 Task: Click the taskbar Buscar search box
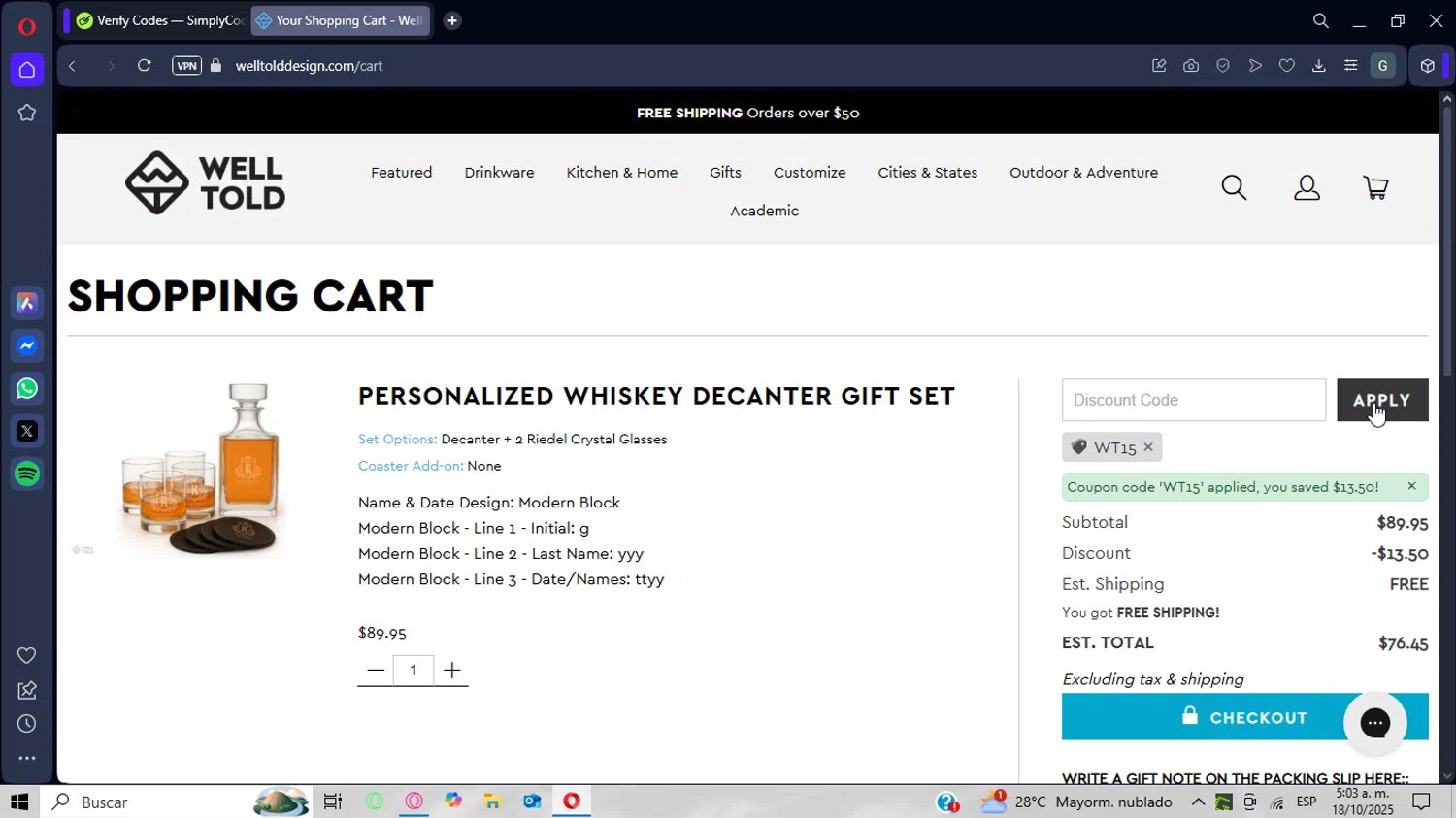pyautogui.click(x=175, y=802)
